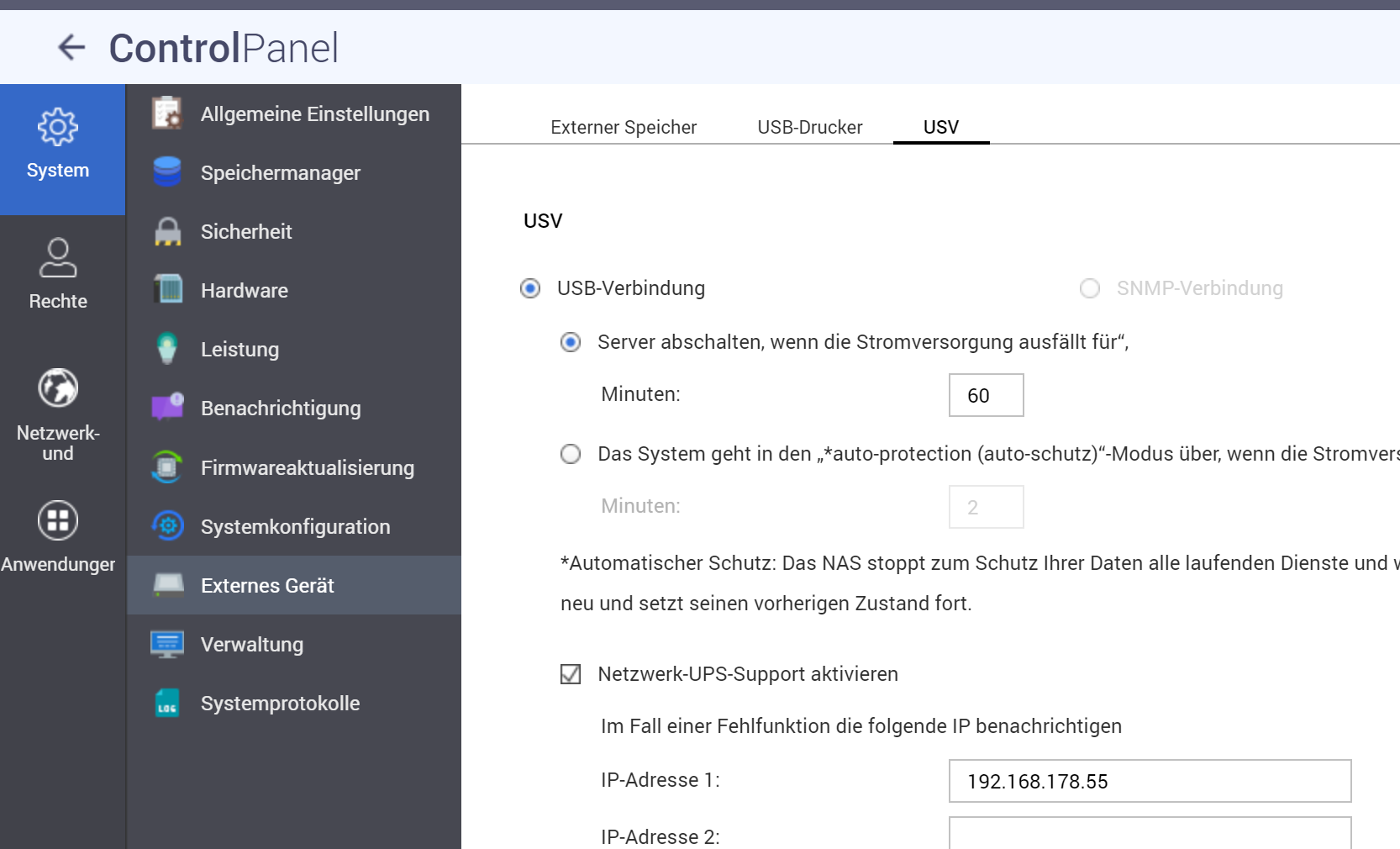Open Sicherheit menu entry

(294, 231)
